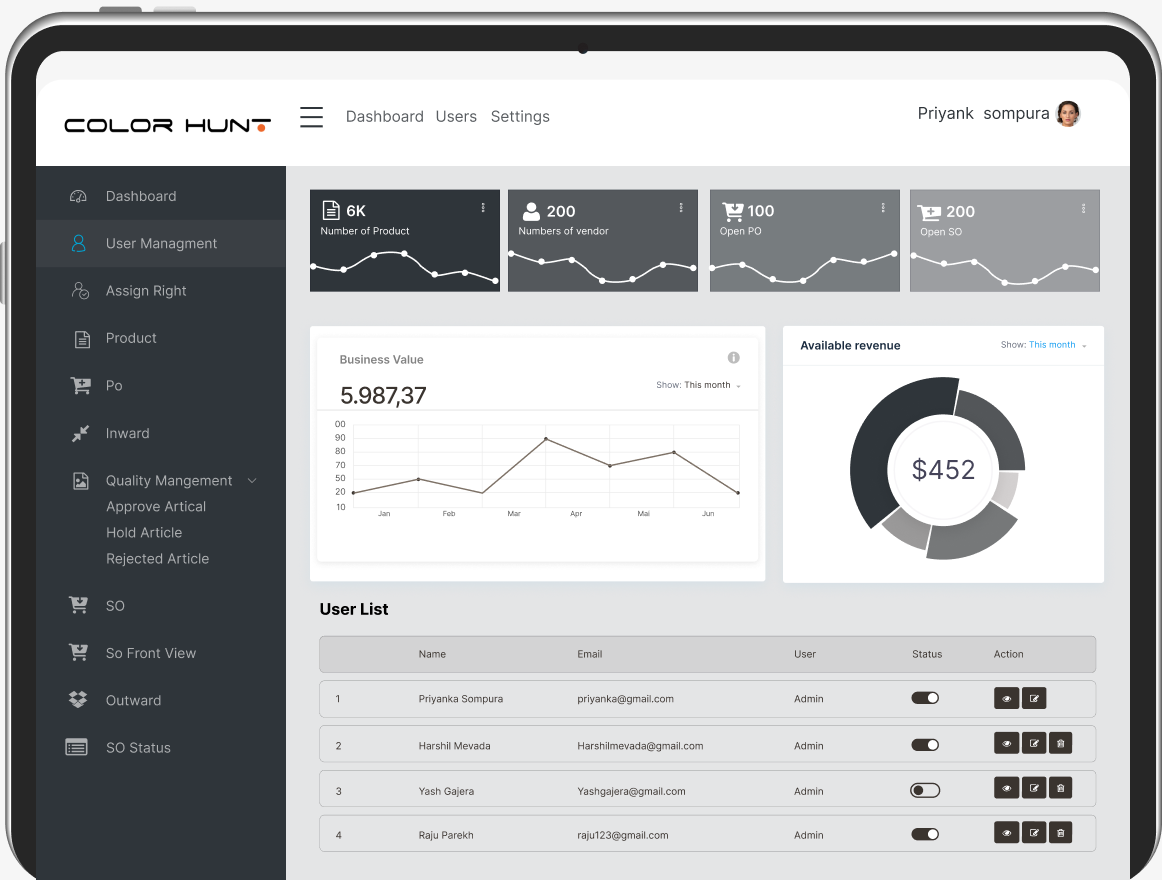Toggle status switch for Raju Parekh
This screenshot has width=1162, height=880.
pyautogui.click(x=925, y=835)
